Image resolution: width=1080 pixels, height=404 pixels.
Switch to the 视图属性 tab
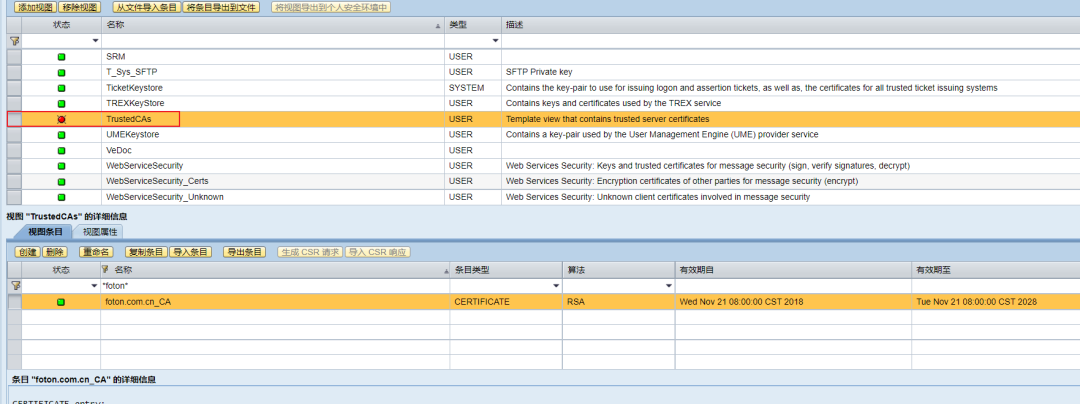tap(99, 232)
